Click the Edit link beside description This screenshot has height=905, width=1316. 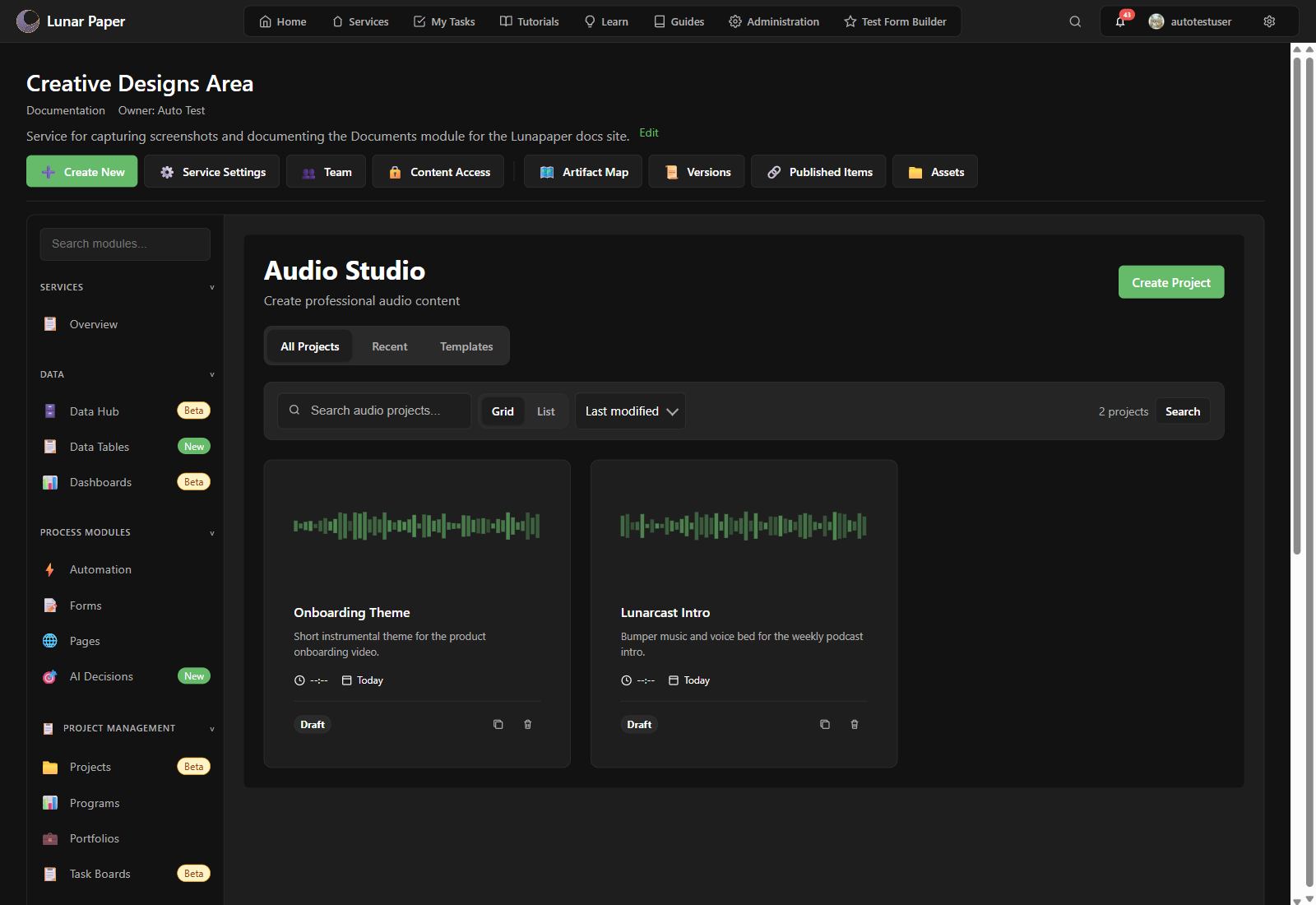[x=649, y=132]
